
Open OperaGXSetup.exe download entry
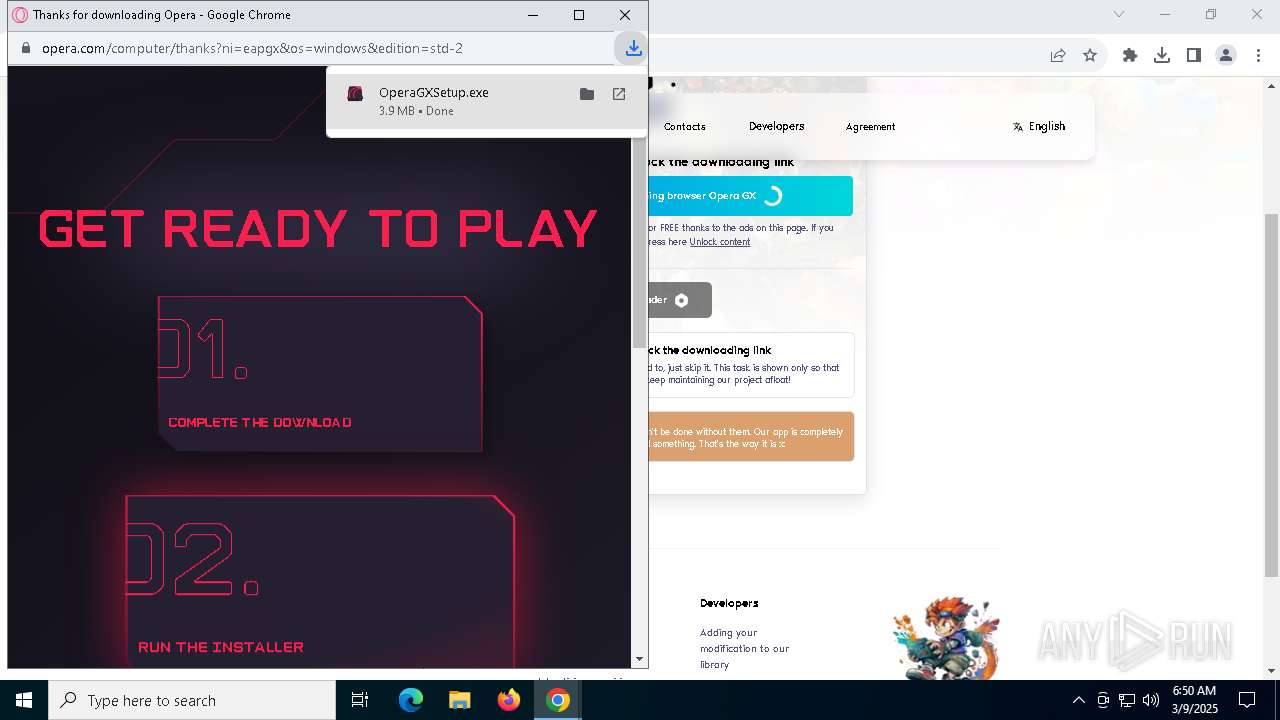486,101
